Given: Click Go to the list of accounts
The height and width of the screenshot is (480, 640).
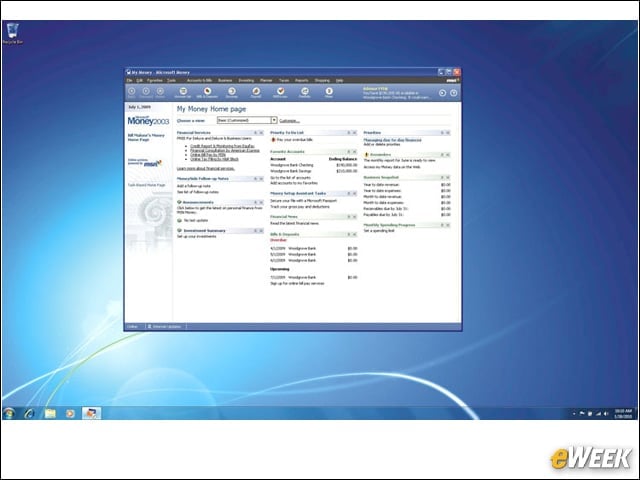Looking at the screenshot, I should (x=290, y=178).
